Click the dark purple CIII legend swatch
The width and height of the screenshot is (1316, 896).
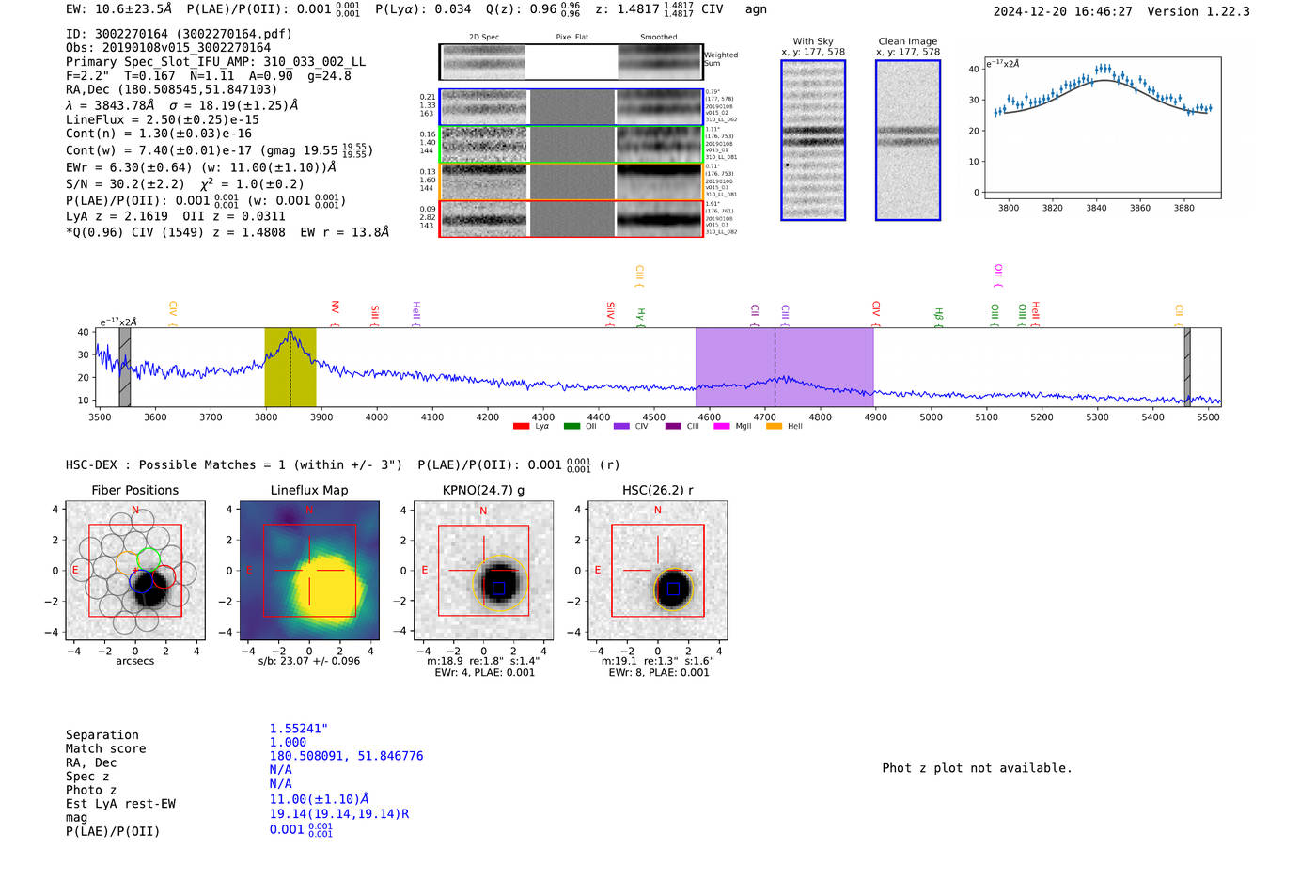pos(673,426)
